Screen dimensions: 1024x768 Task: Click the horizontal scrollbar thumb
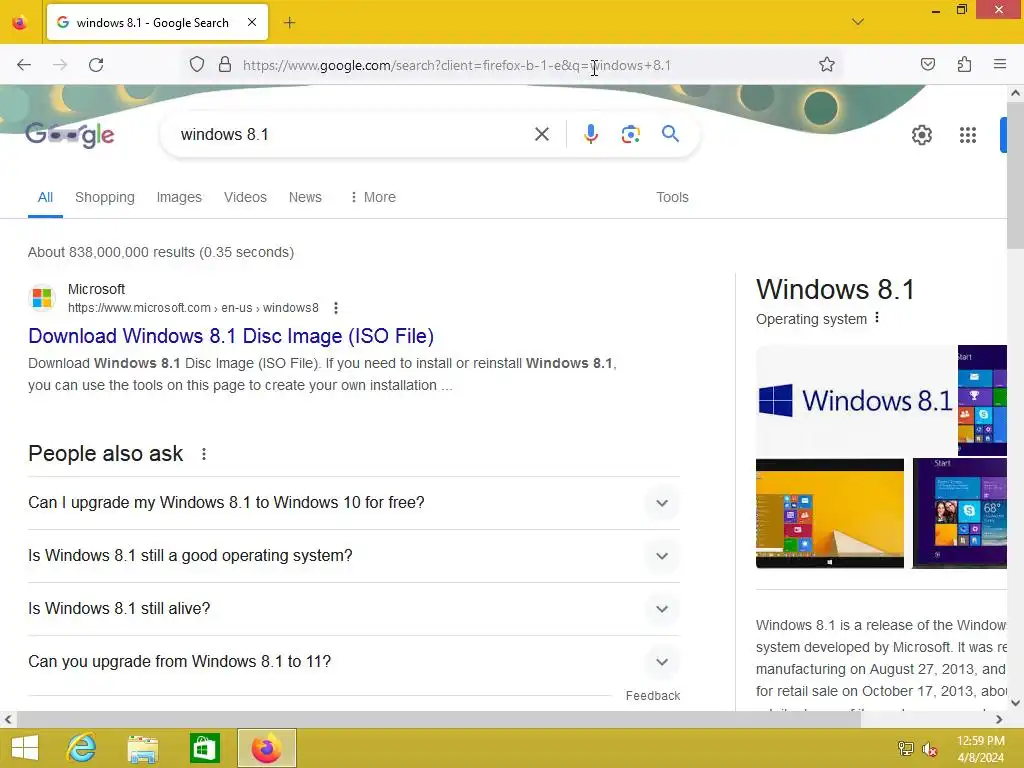(438, 720)
